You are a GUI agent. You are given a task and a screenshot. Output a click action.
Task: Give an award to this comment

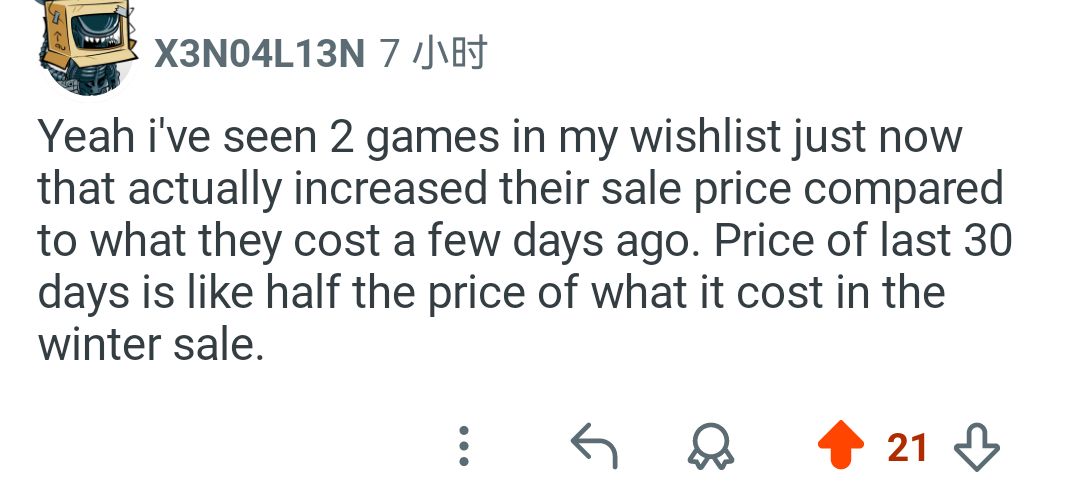(710, 447)
